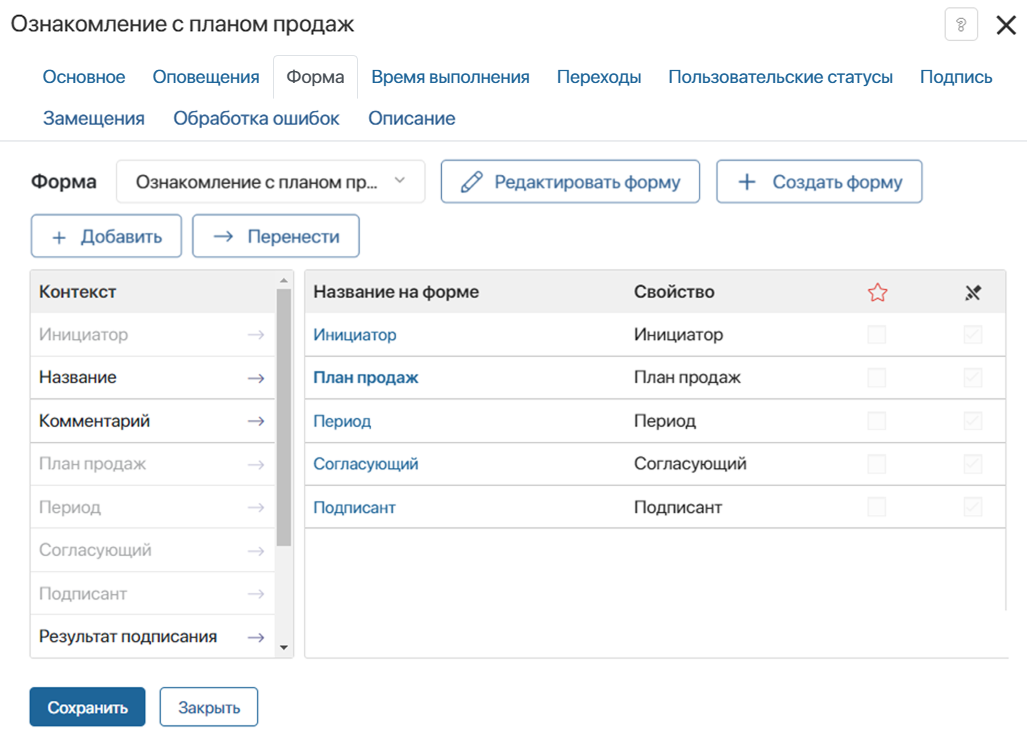Toggle required checkbox for План продаж row
The width and height of the screenshot is (1029, 733).
[x=877, y=378]
